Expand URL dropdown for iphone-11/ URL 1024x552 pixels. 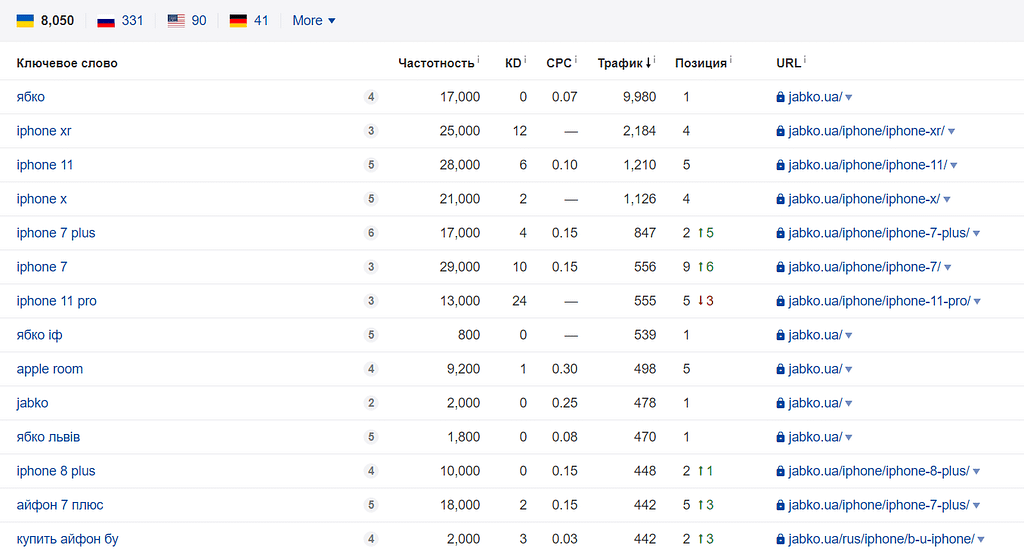tap(953, 165)
